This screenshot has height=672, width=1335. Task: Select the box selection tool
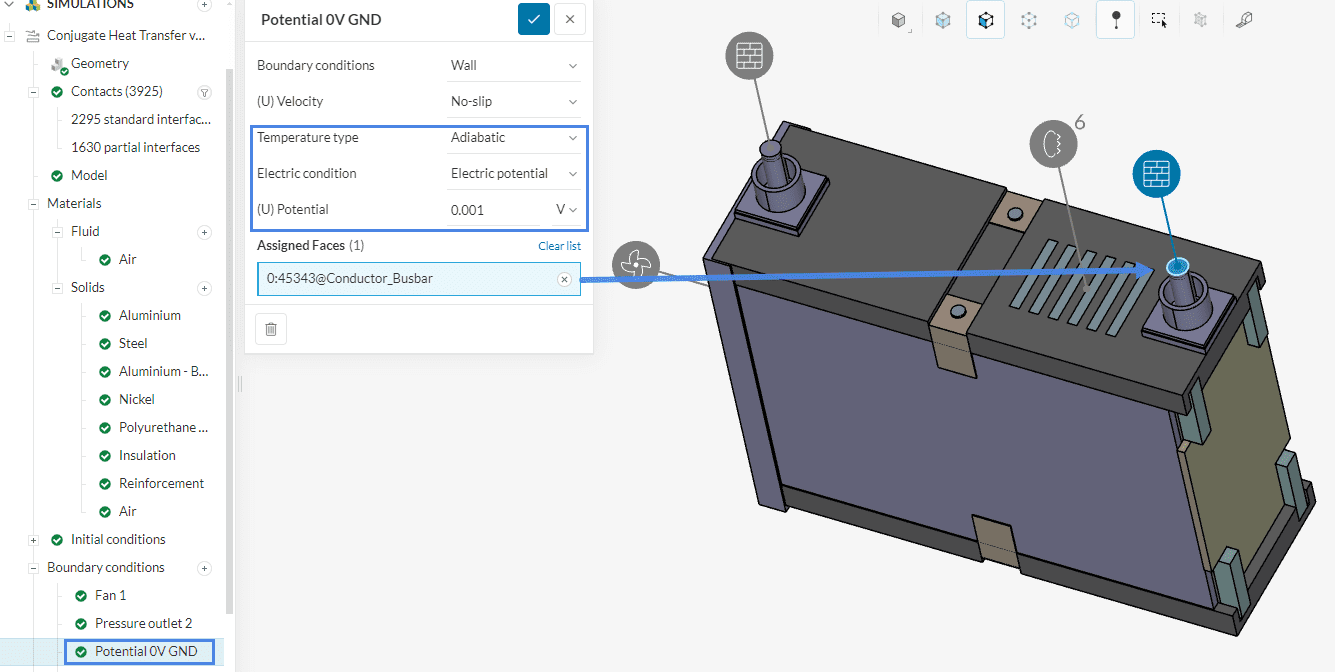1158,19
